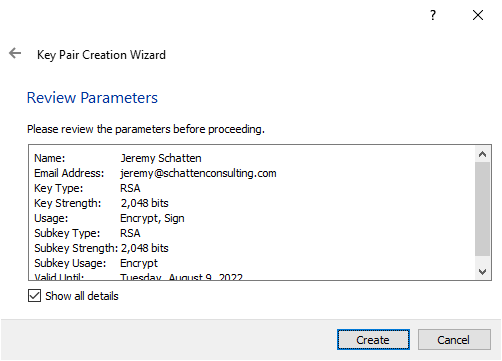Click the Key Strength 2,048 bits line
The image size is (502, 361).
point(101,203)
